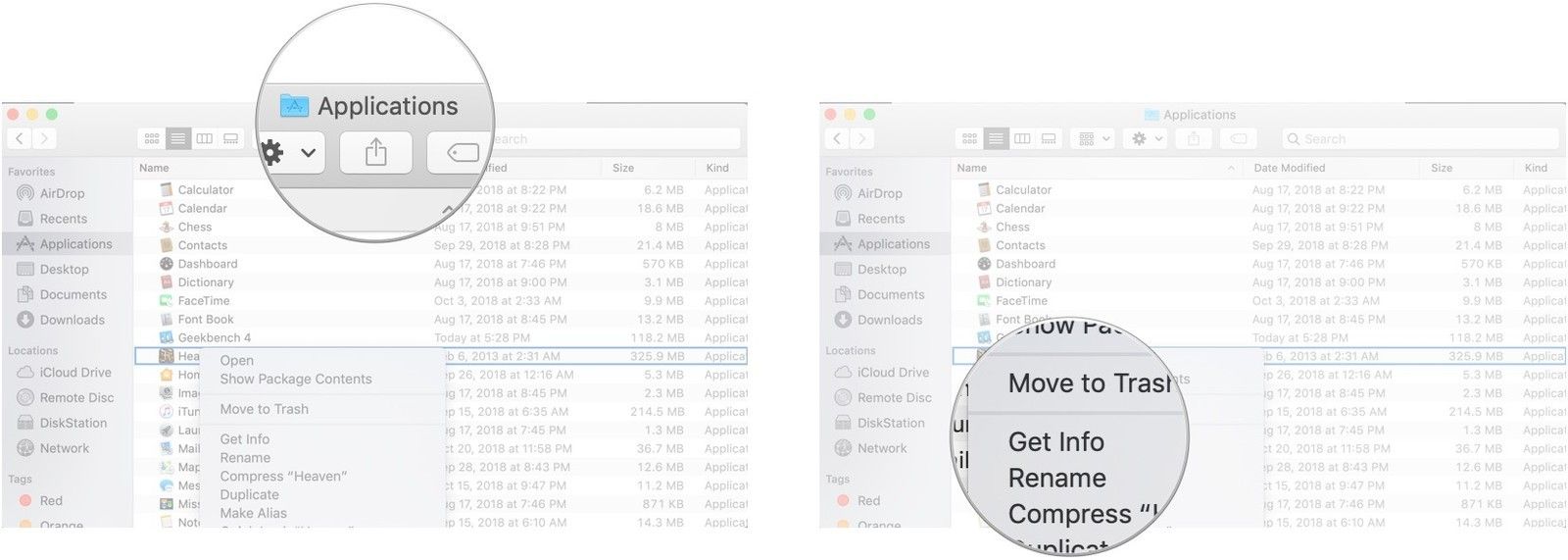Sort by Name column header in right window

pyautogui.click(x=972, y=168)
